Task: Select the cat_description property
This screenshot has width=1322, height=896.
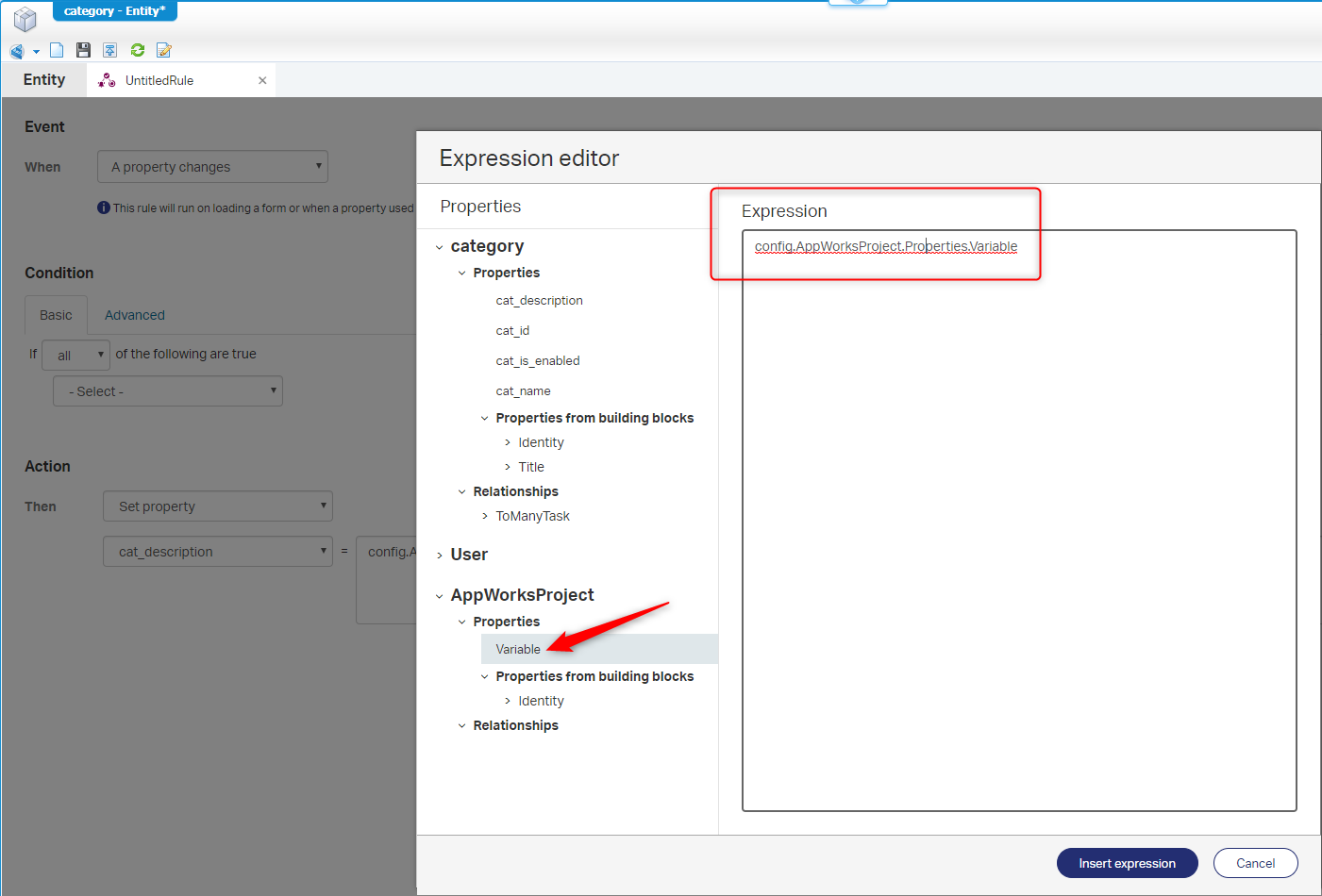Action: [x=539, y=301]
